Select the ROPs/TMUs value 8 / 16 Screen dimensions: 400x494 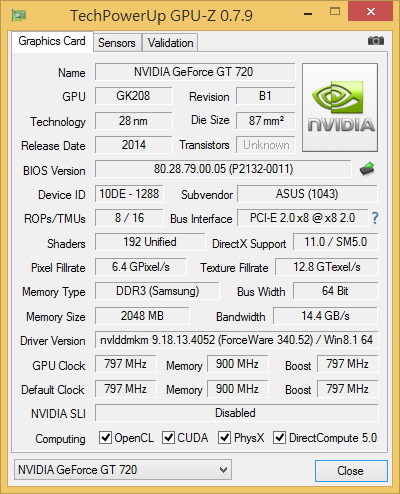129,218
